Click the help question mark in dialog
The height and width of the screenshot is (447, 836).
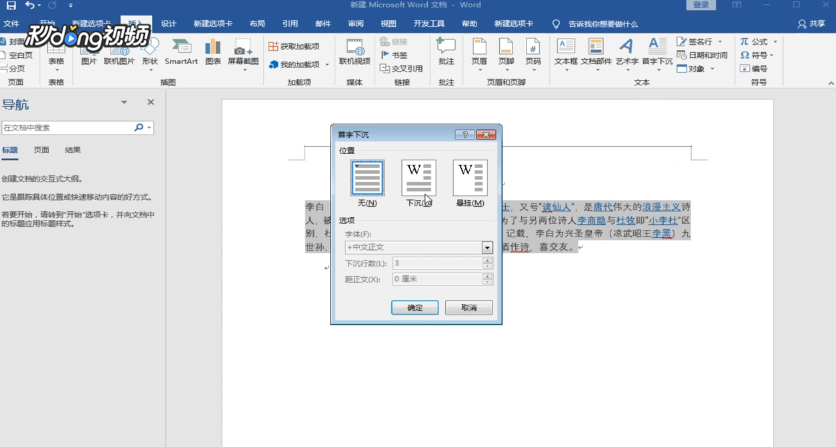pos(465,134)
